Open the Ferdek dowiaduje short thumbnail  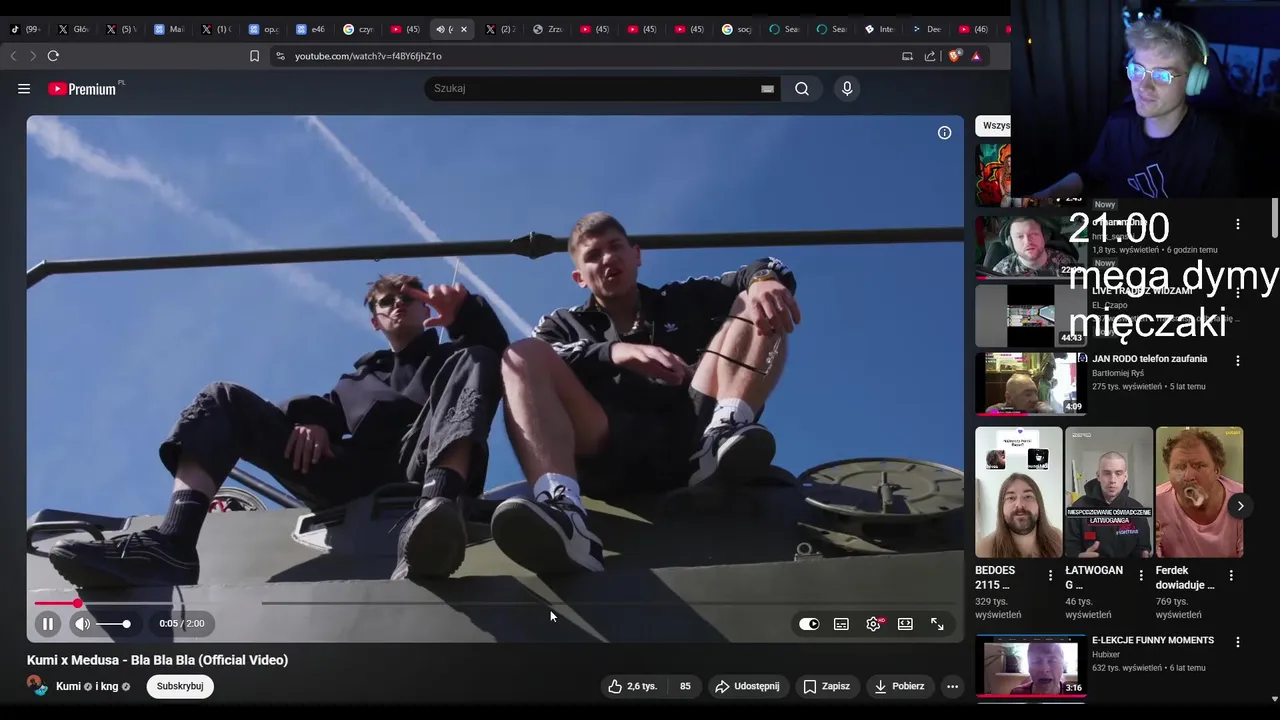pyautogui.click(x=1199, y=492)
